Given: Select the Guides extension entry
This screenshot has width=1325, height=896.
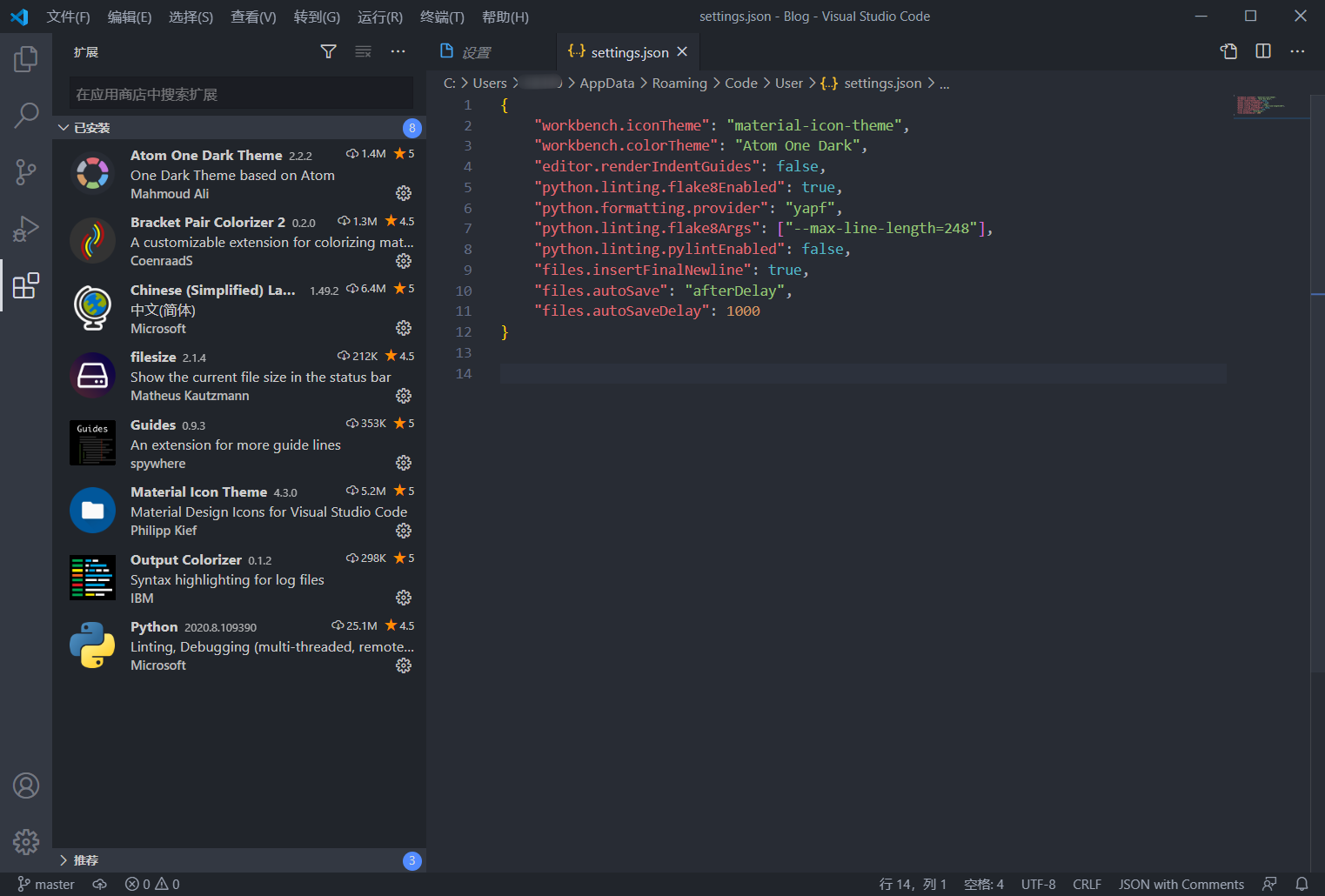Looking at the screenshot, I should pos(239,444).
